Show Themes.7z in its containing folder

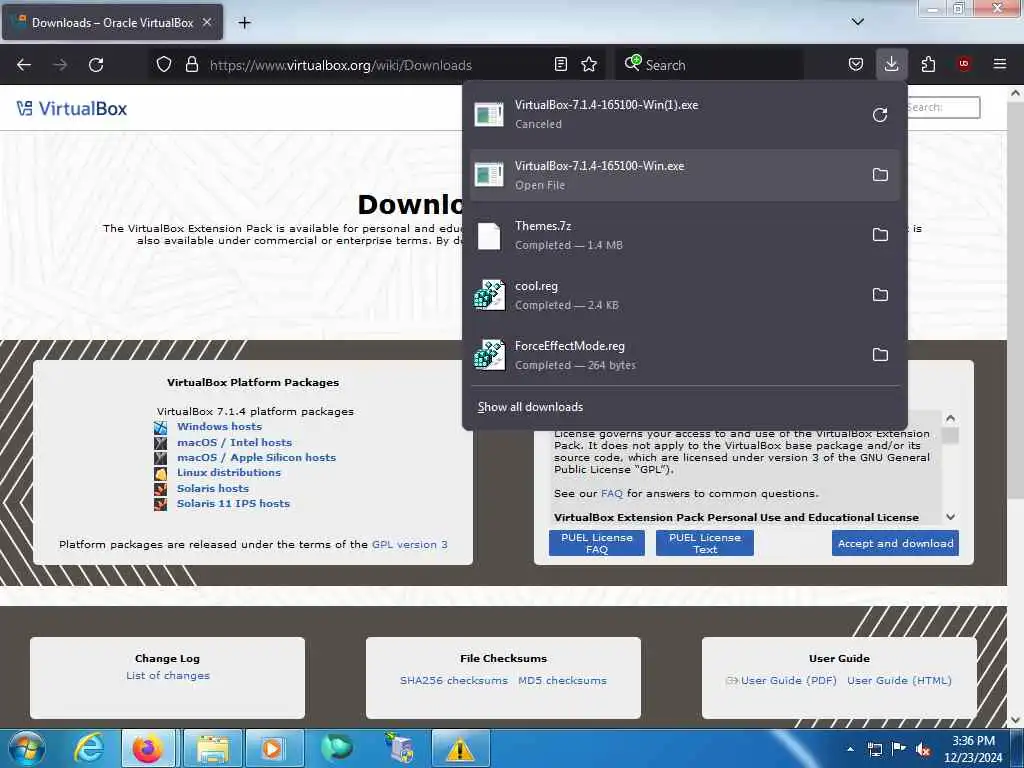pos(880,235)
